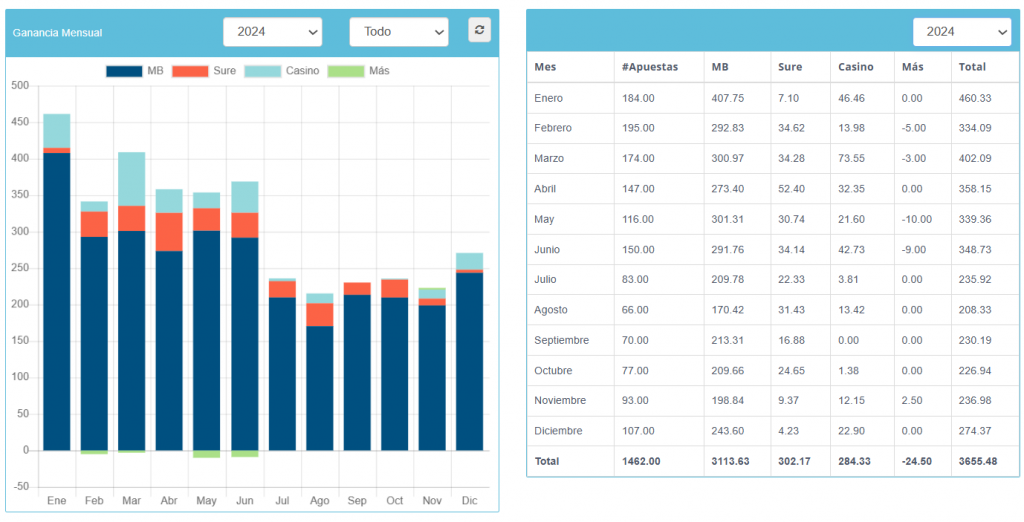Select the Enero table row
Image resolution: width=1024 pixels, height=522 pixels.
549,98
